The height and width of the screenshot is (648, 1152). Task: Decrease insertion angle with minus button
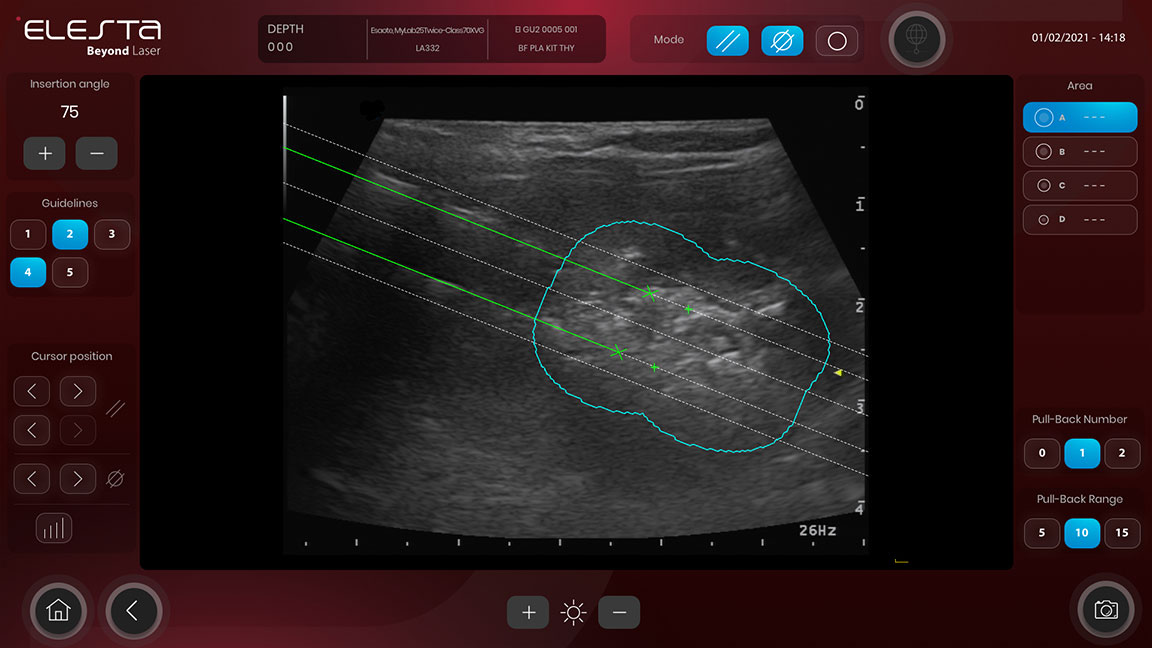coord(96,154)
